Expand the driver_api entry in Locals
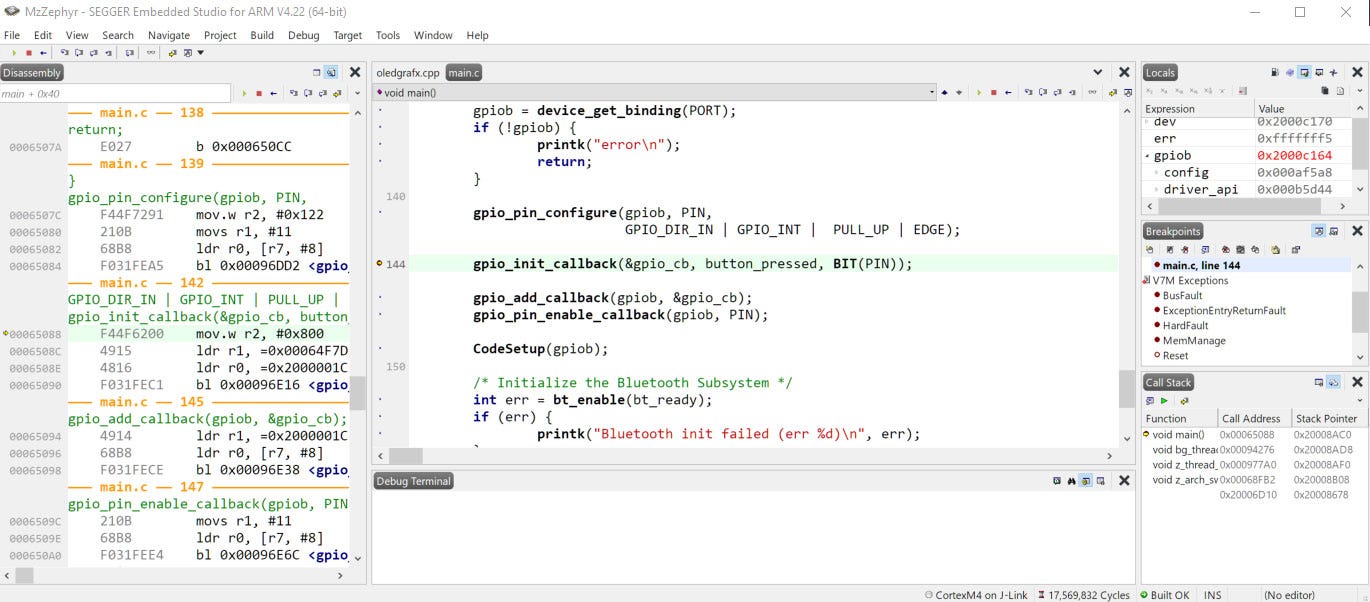Screen dimensions: 1370x602 coord(1157,189)
